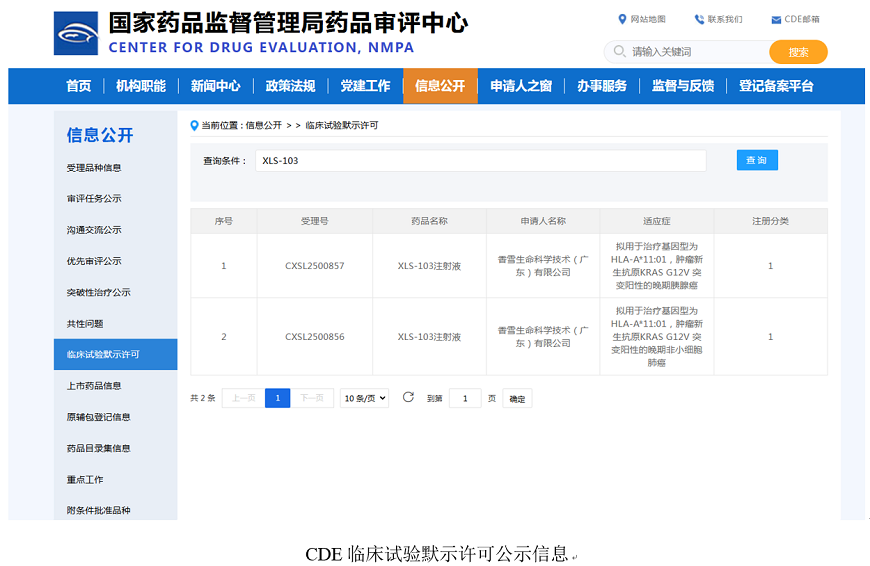
Task: Click the location pin icon by 当前位置
Action: click(194, 126)
